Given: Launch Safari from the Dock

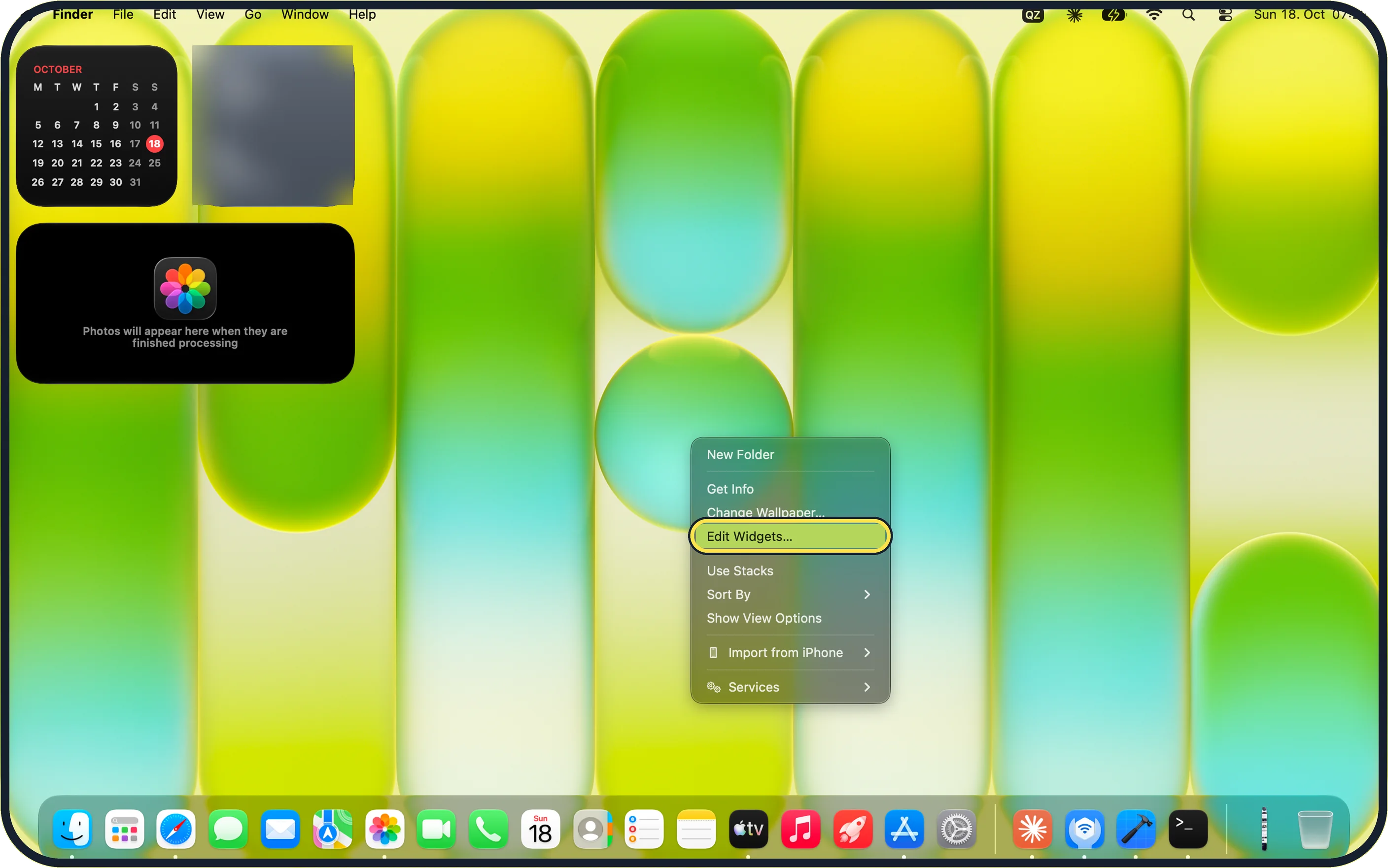Looking at the screenshot, I should point(176,829).
